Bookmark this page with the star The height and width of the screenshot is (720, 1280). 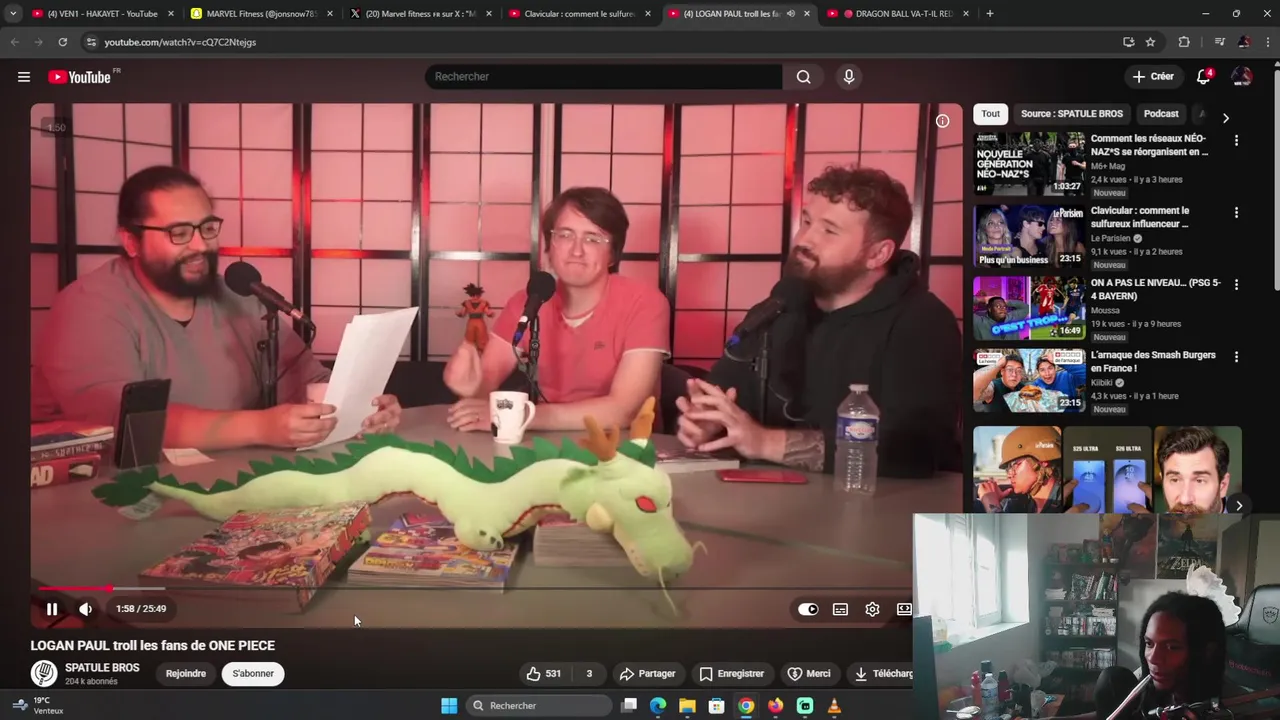1150,42
